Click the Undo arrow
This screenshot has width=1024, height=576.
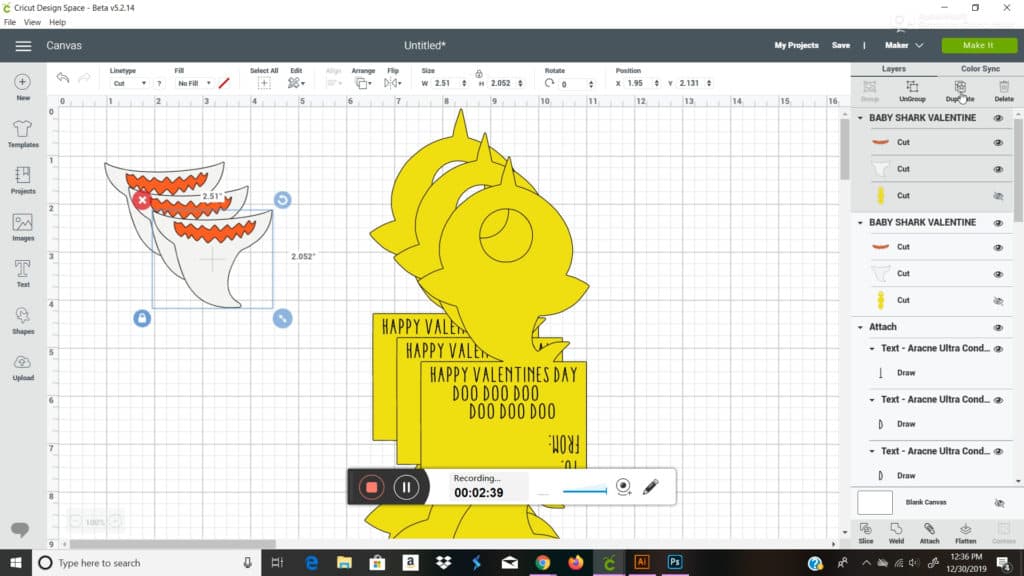pyautogui.click(x=63, y=78)
